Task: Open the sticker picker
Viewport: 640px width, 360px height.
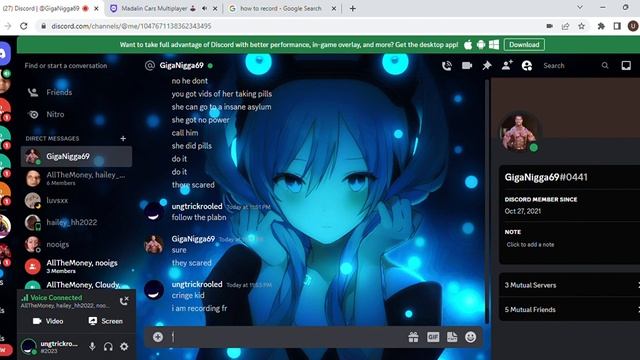Action: (452, 337)
